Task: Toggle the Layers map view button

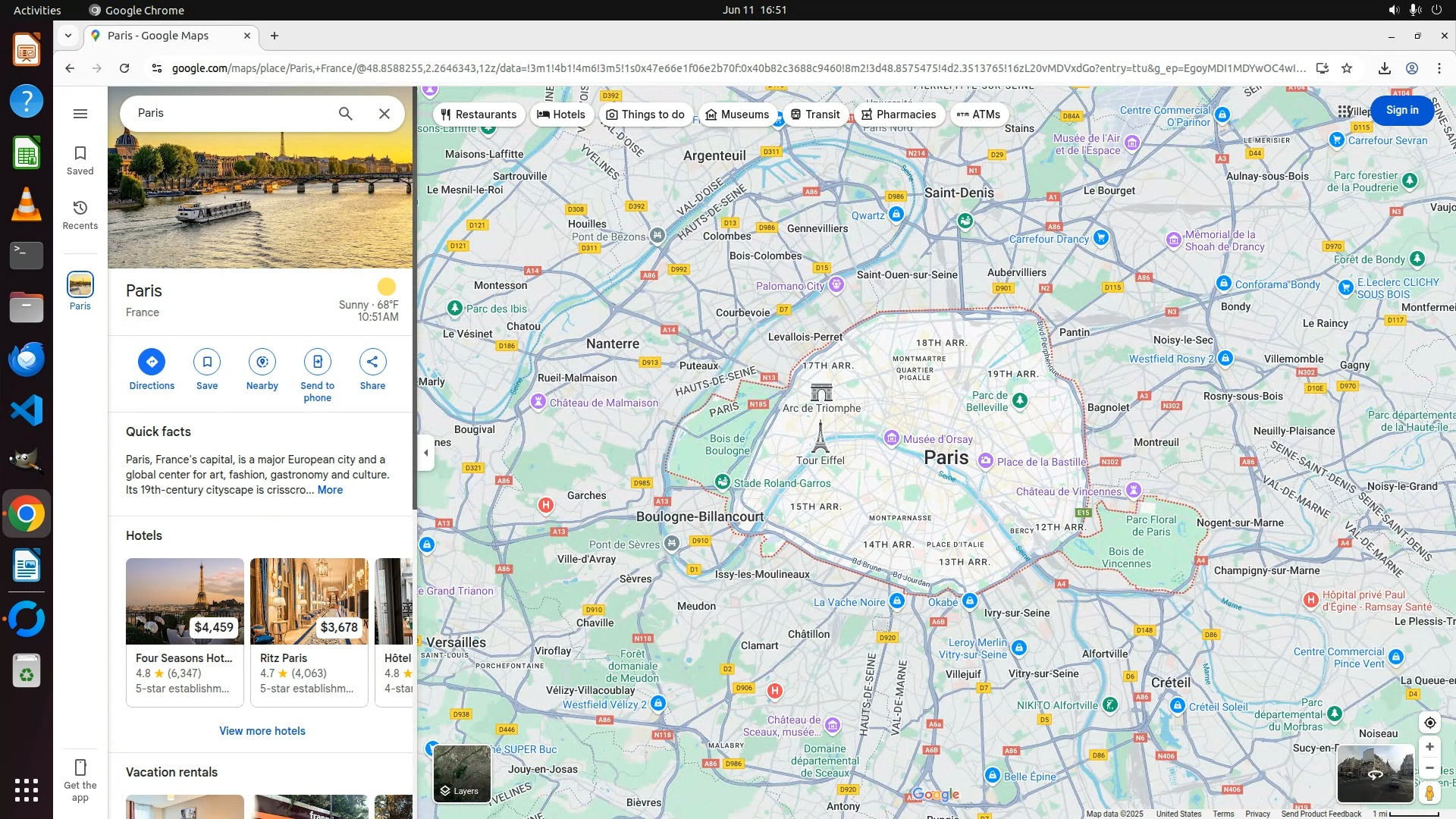Action: (461, 773)
